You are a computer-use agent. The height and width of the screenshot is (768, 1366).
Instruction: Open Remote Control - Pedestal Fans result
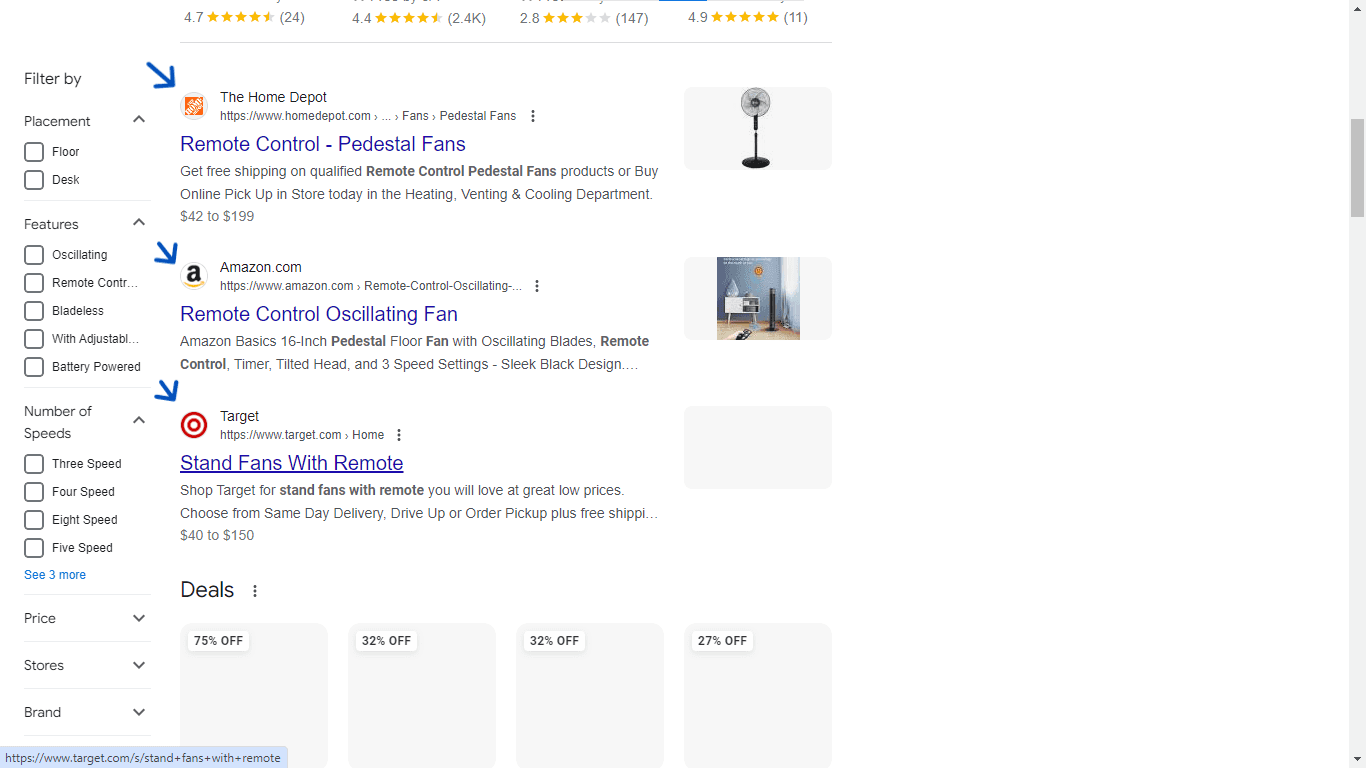click(322, 144)
